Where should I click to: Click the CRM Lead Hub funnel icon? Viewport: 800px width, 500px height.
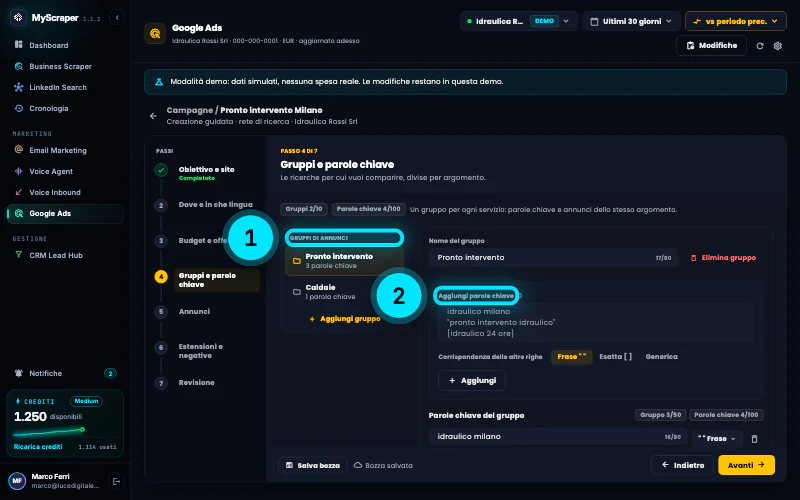point(19,255)
